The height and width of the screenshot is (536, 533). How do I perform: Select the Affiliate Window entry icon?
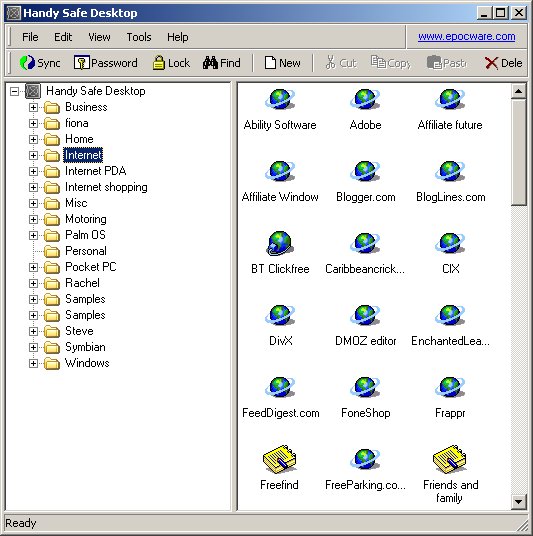pos(280,171)
